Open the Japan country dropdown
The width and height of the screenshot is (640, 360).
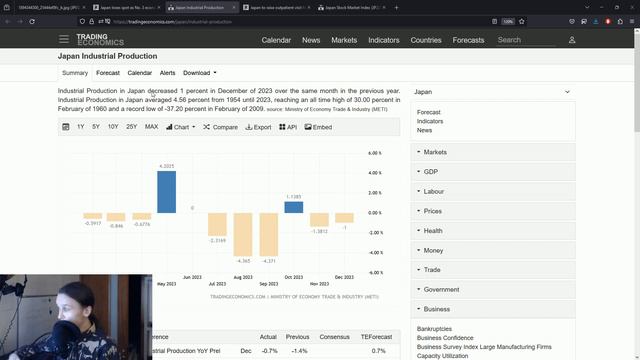click(x=493, y=92)
